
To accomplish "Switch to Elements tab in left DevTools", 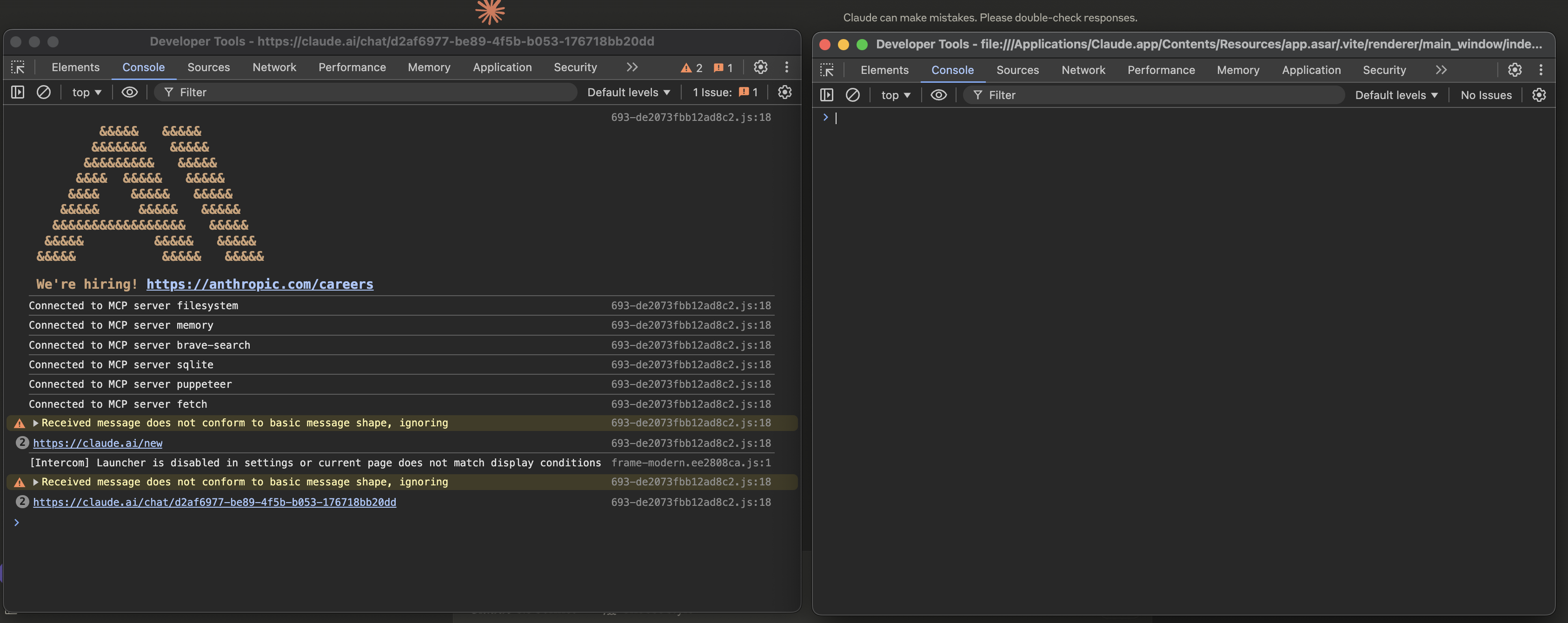I will pyautogui.click(x=75, y=67).
